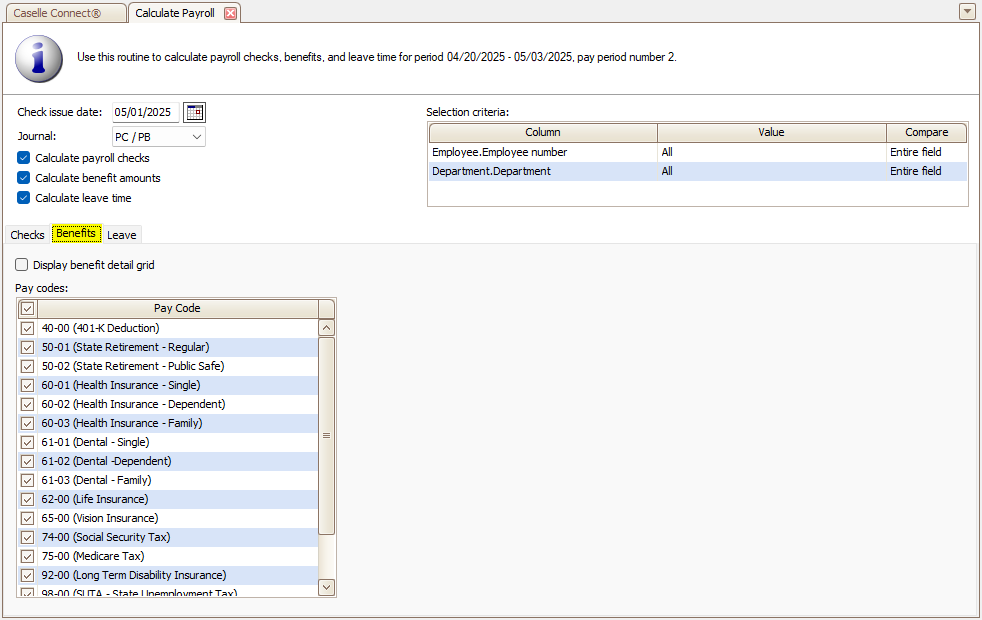The height and width of the screenshot is (620, 982).
Task: Click the All value for Employee number
Action: click(x=667, y=152)
